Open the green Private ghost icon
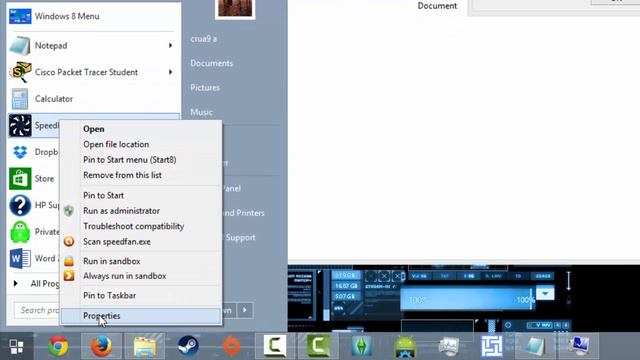Image resolution: width=640 pixels, height=360 pixels. pos(20,231)
